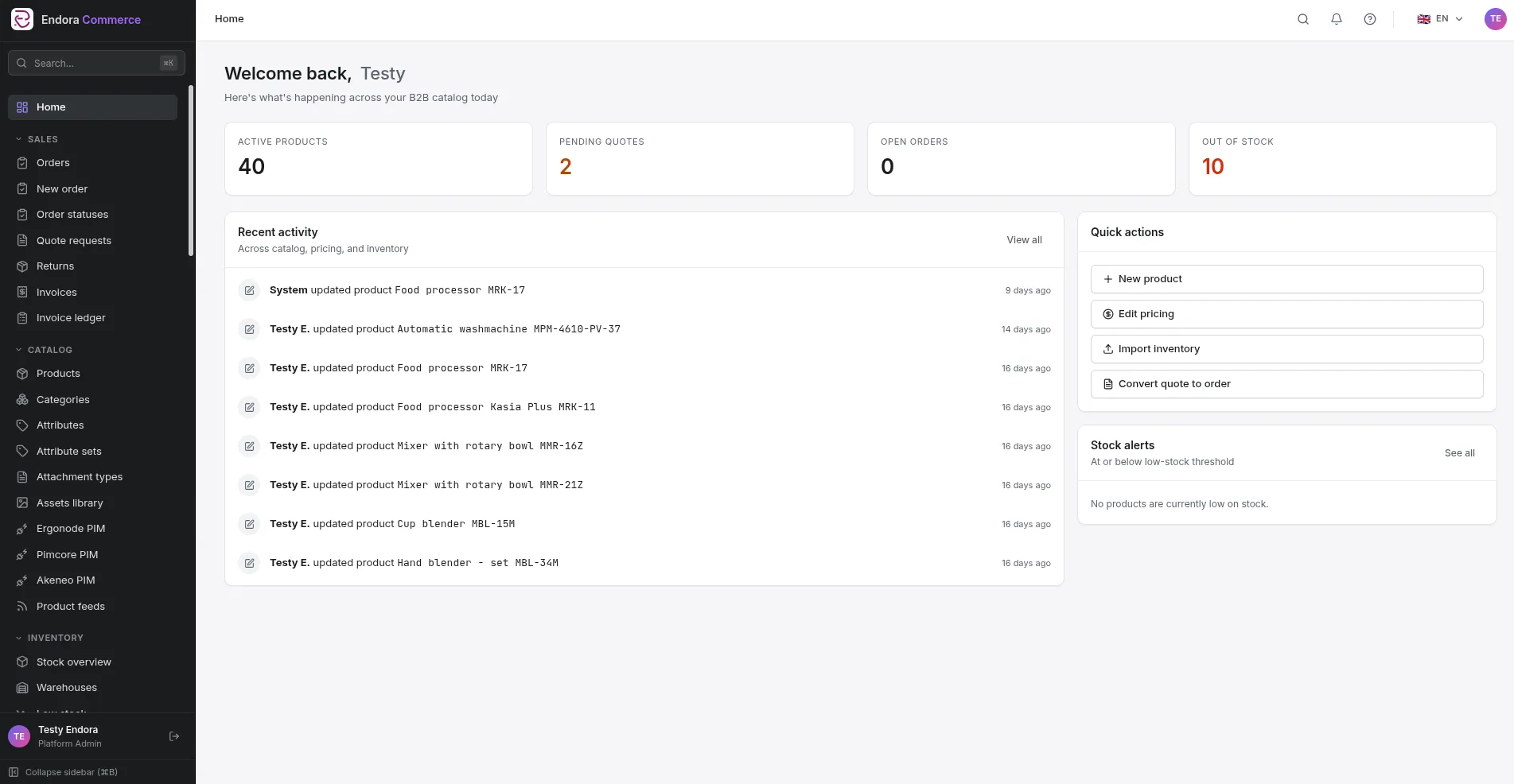The width and height of the screenshot is (1514, 784).
Task: Open New order menu item
Action: coord(92,189)
